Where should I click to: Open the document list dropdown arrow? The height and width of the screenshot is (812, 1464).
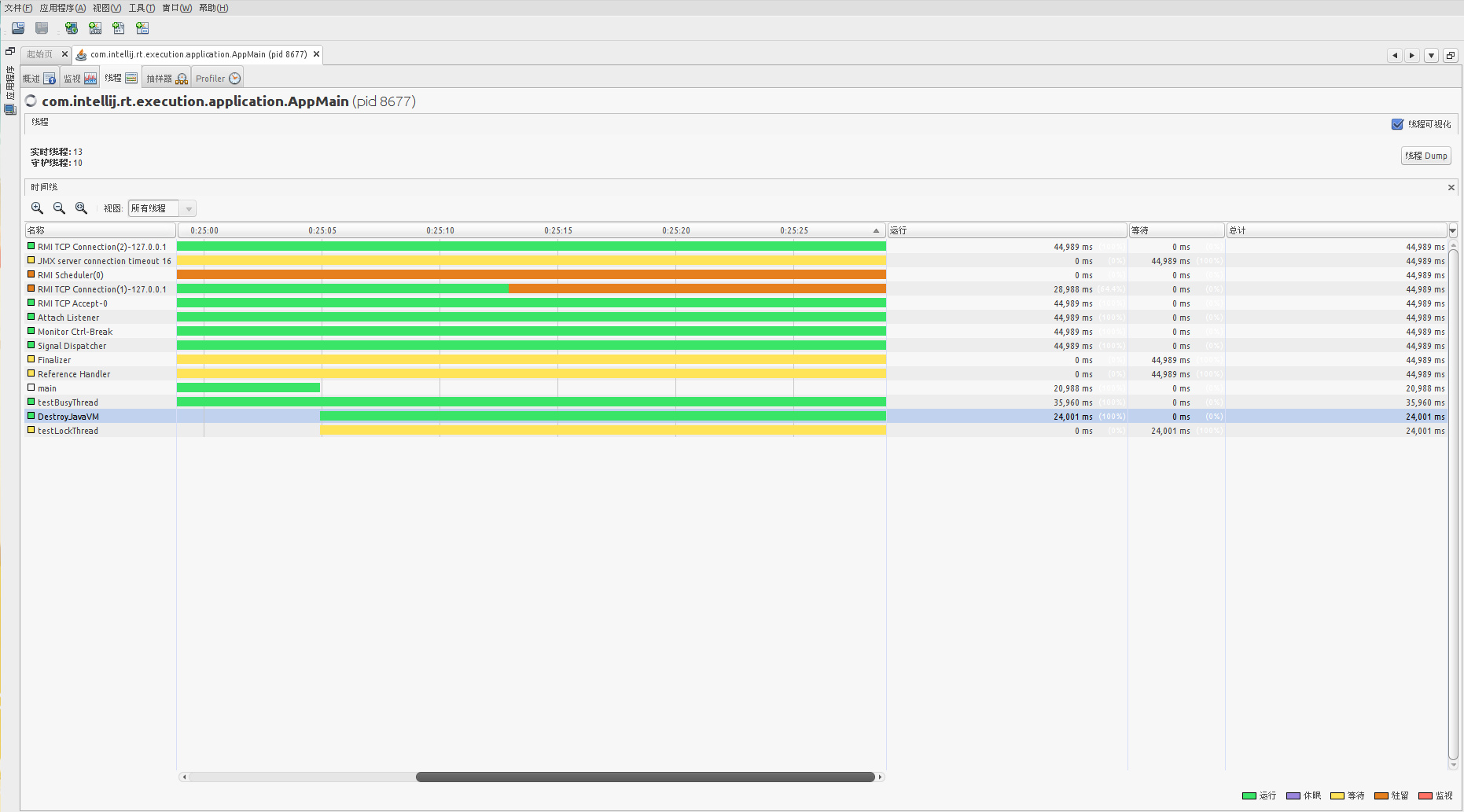point(1432,55)
